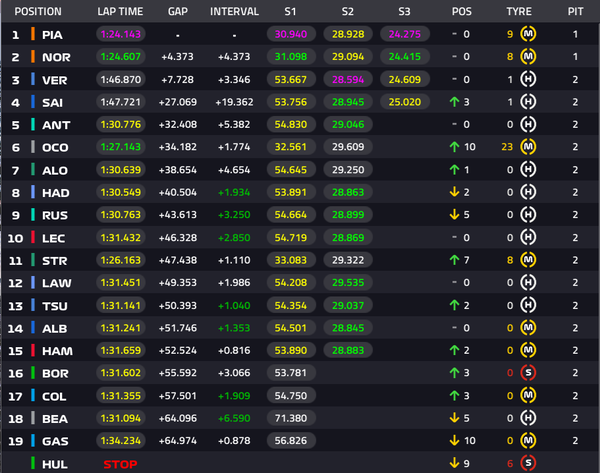600x473 pixels.
Task: Click the LAP TIME column header
Action: tap(120, 11)
